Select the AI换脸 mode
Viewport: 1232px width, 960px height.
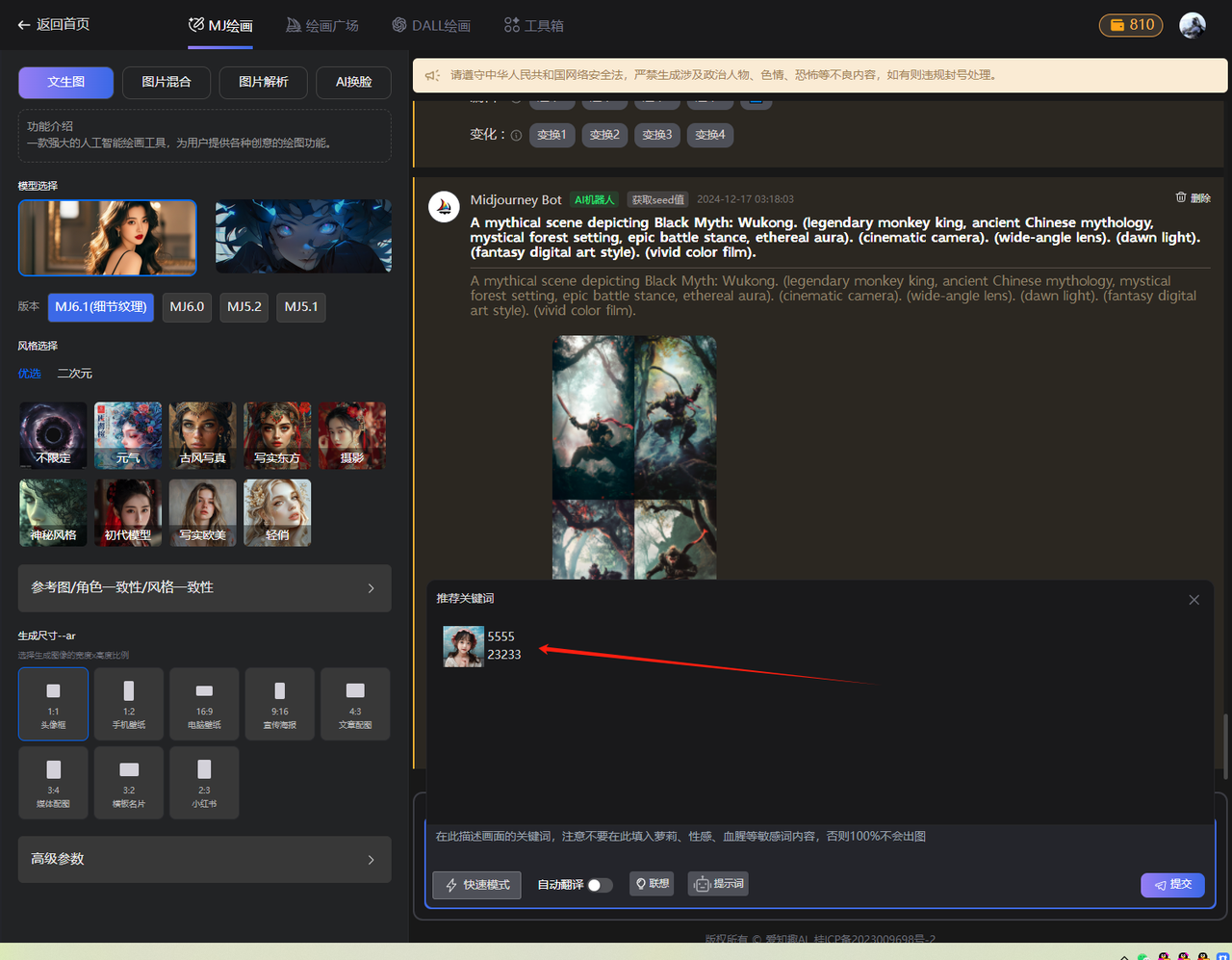pos(353,82)
